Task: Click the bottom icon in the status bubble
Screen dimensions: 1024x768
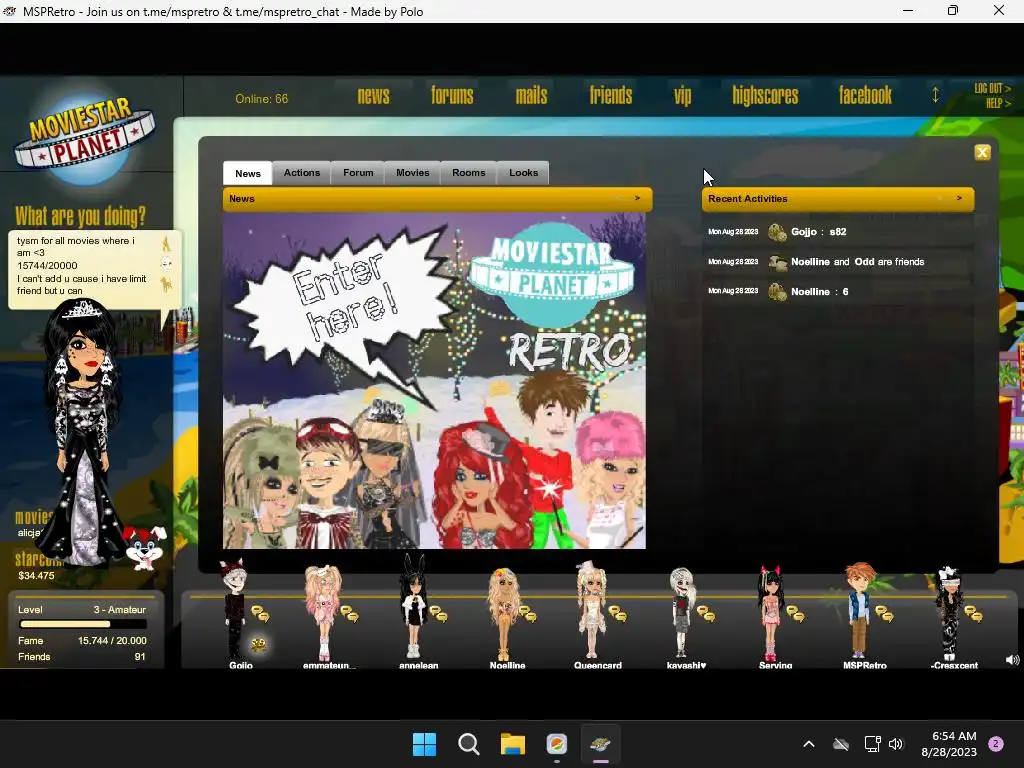Action: (167, 284)
